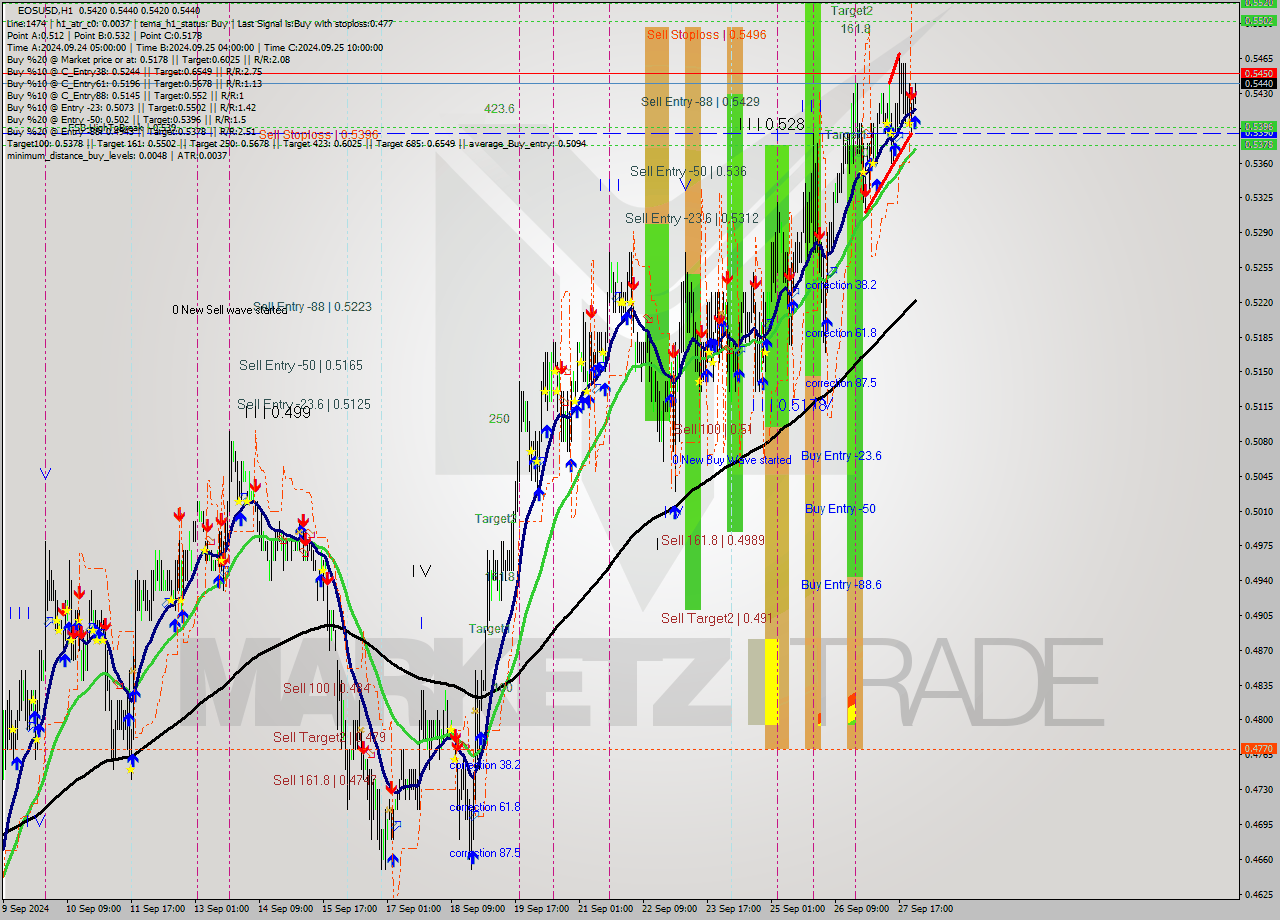Click the 'Buy Entry -50' label
The image size is (1280, 920).
tap(840, 508)
